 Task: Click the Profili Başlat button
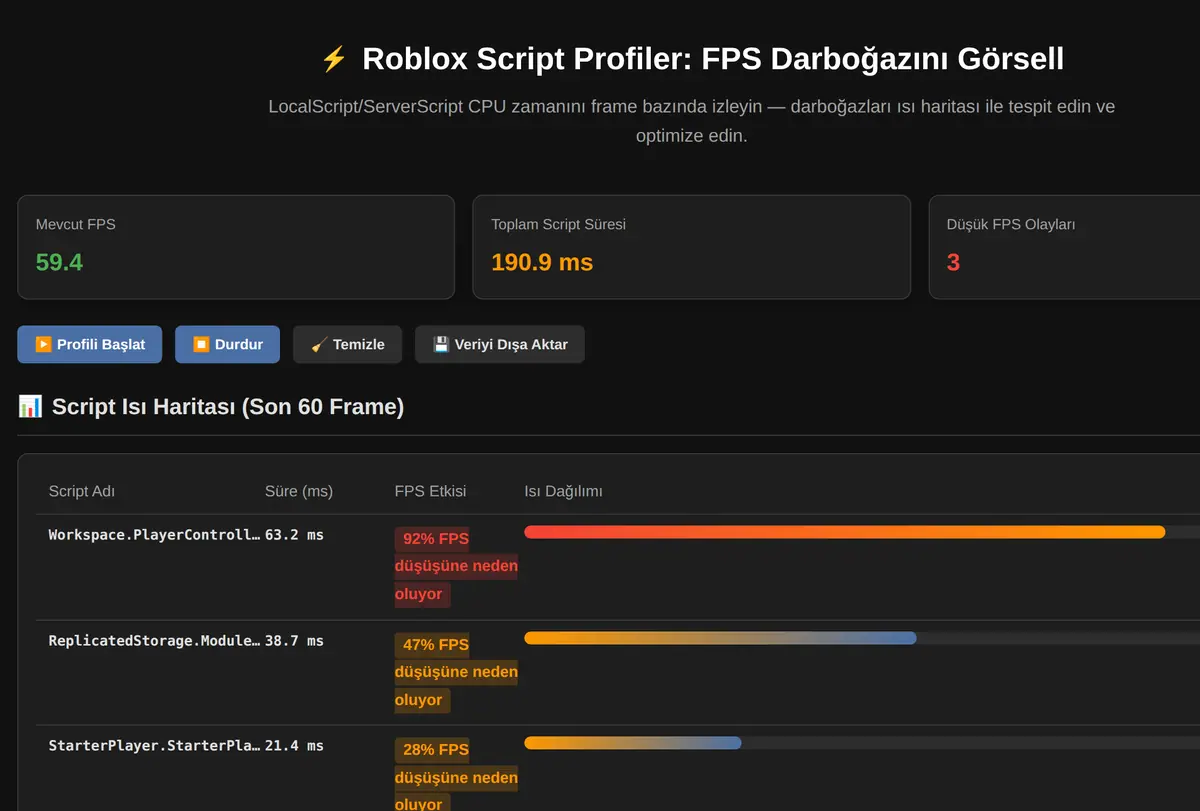[90, 344]
